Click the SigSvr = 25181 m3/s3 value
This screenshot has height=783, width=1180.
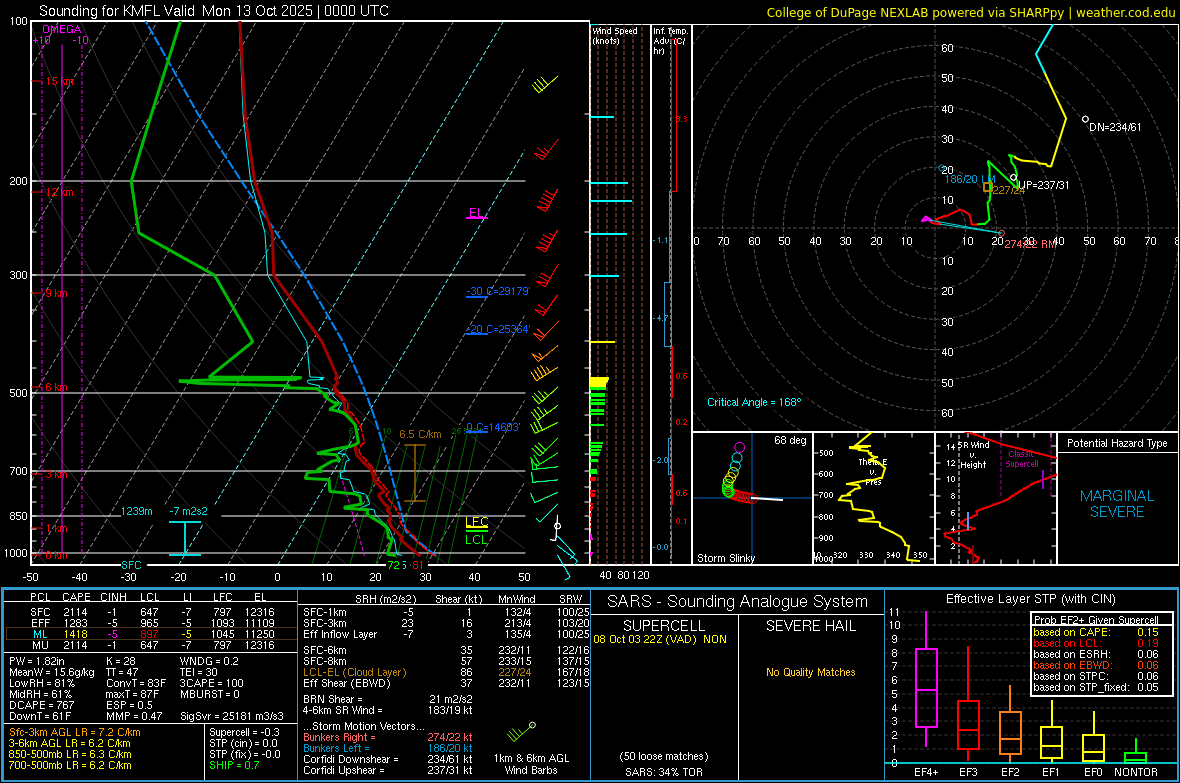coord(232,716)
